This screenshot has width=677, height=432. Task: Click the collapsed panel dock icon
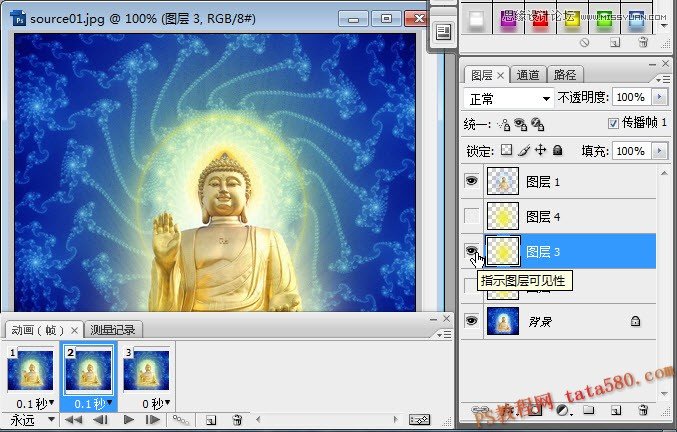point(443,33)
